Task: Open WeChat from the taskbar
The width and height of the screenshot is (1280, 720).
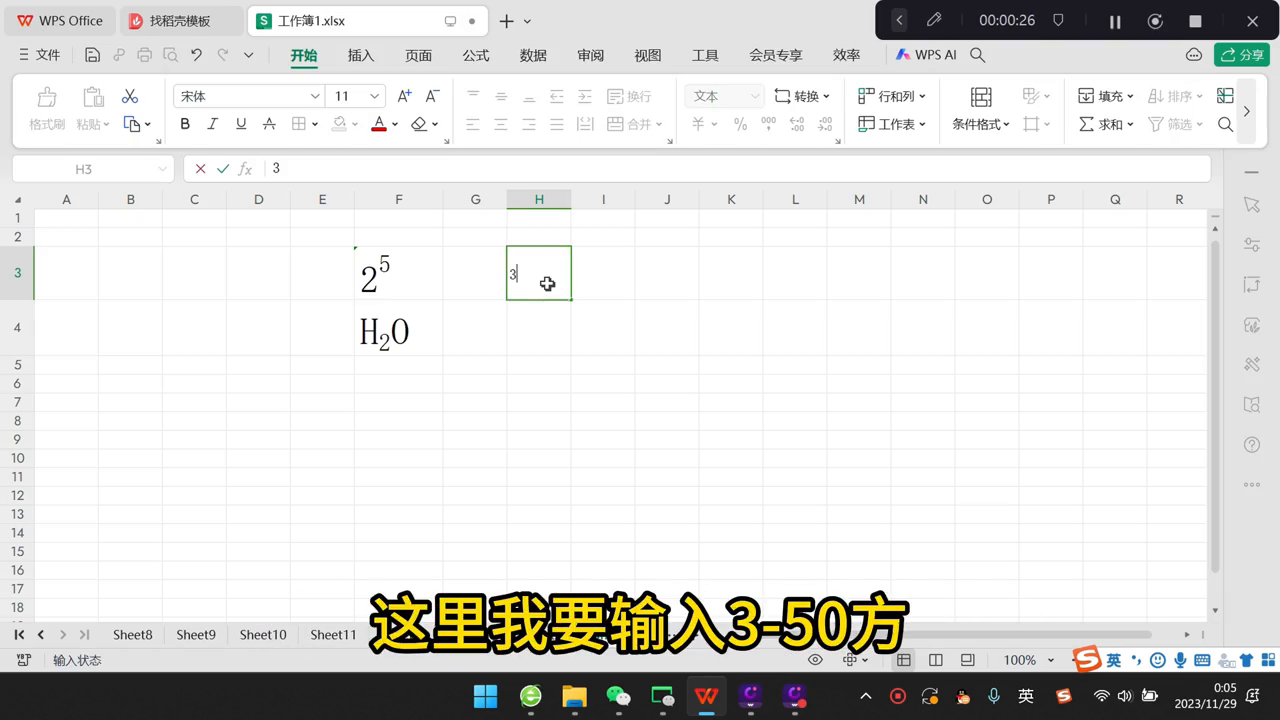Action: [619, 696]
